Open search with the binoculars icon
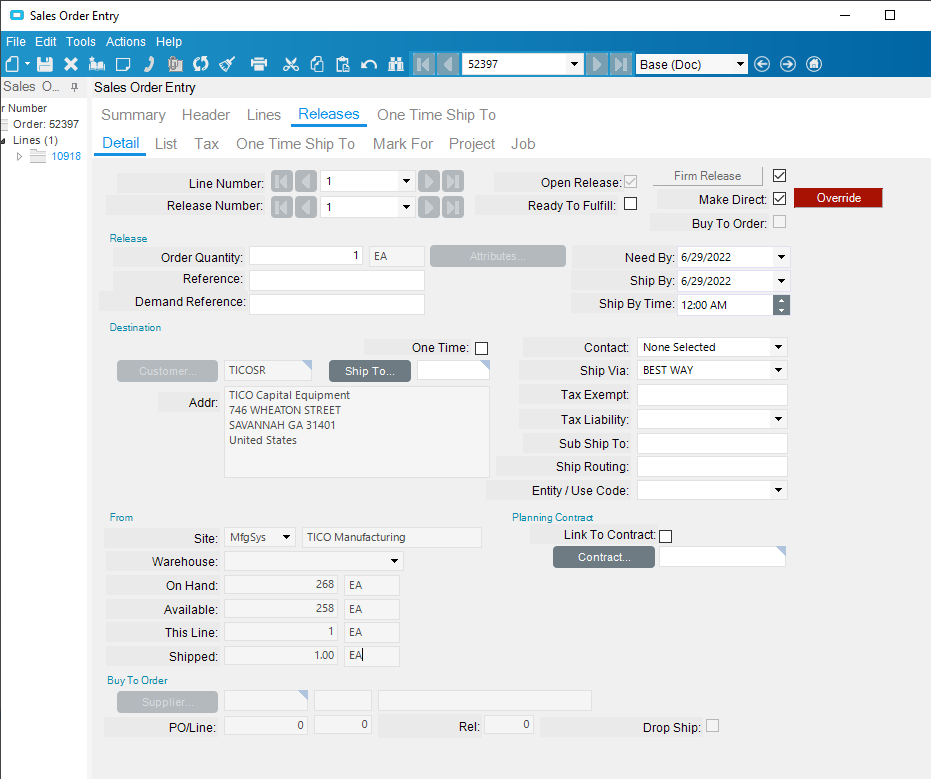Image resolution: width=931 pixels, height=779 pixels. click(395, 64)
